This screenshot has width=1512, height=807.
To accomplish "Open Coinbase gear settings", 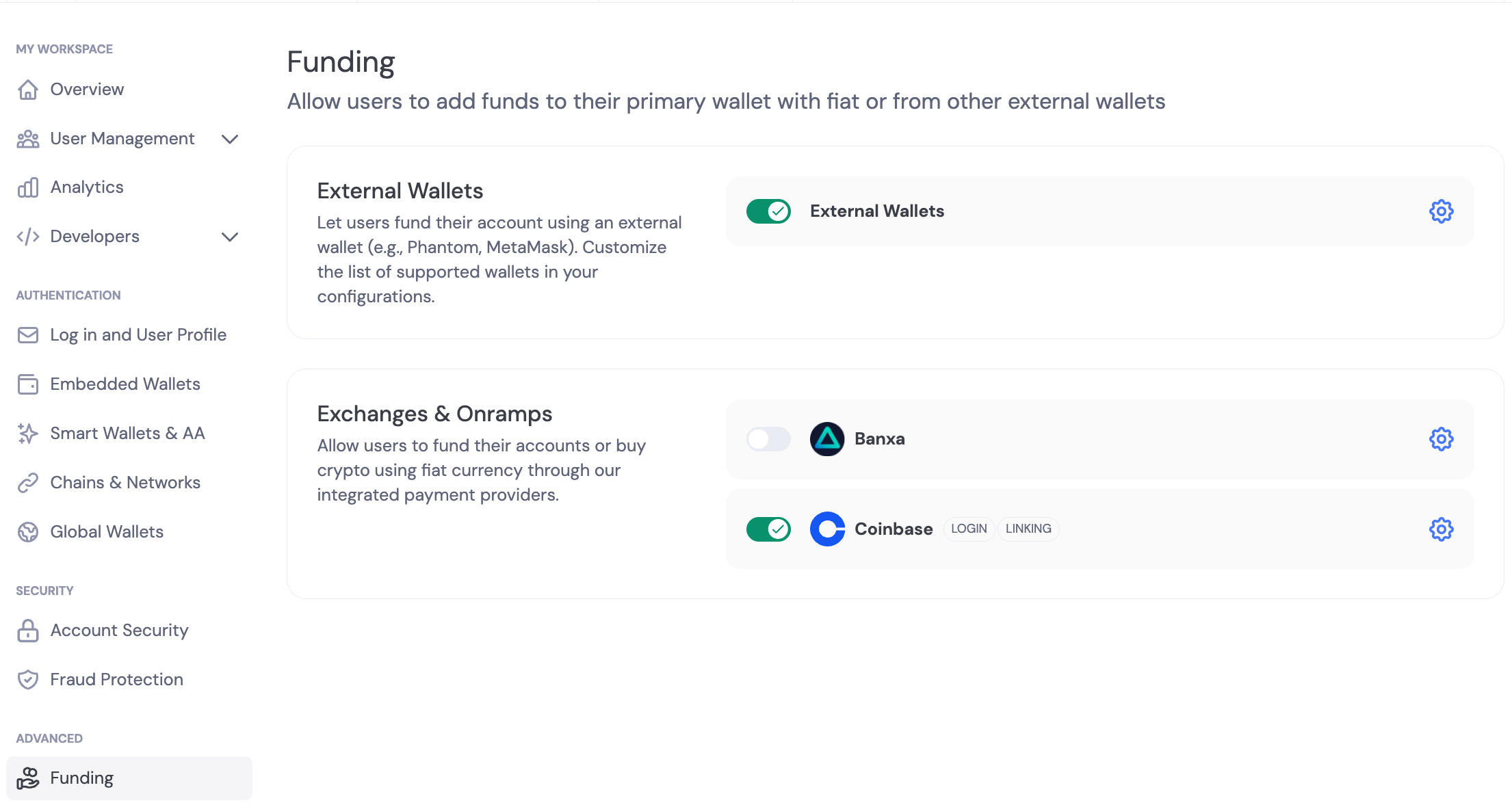I will point(1441,529).
